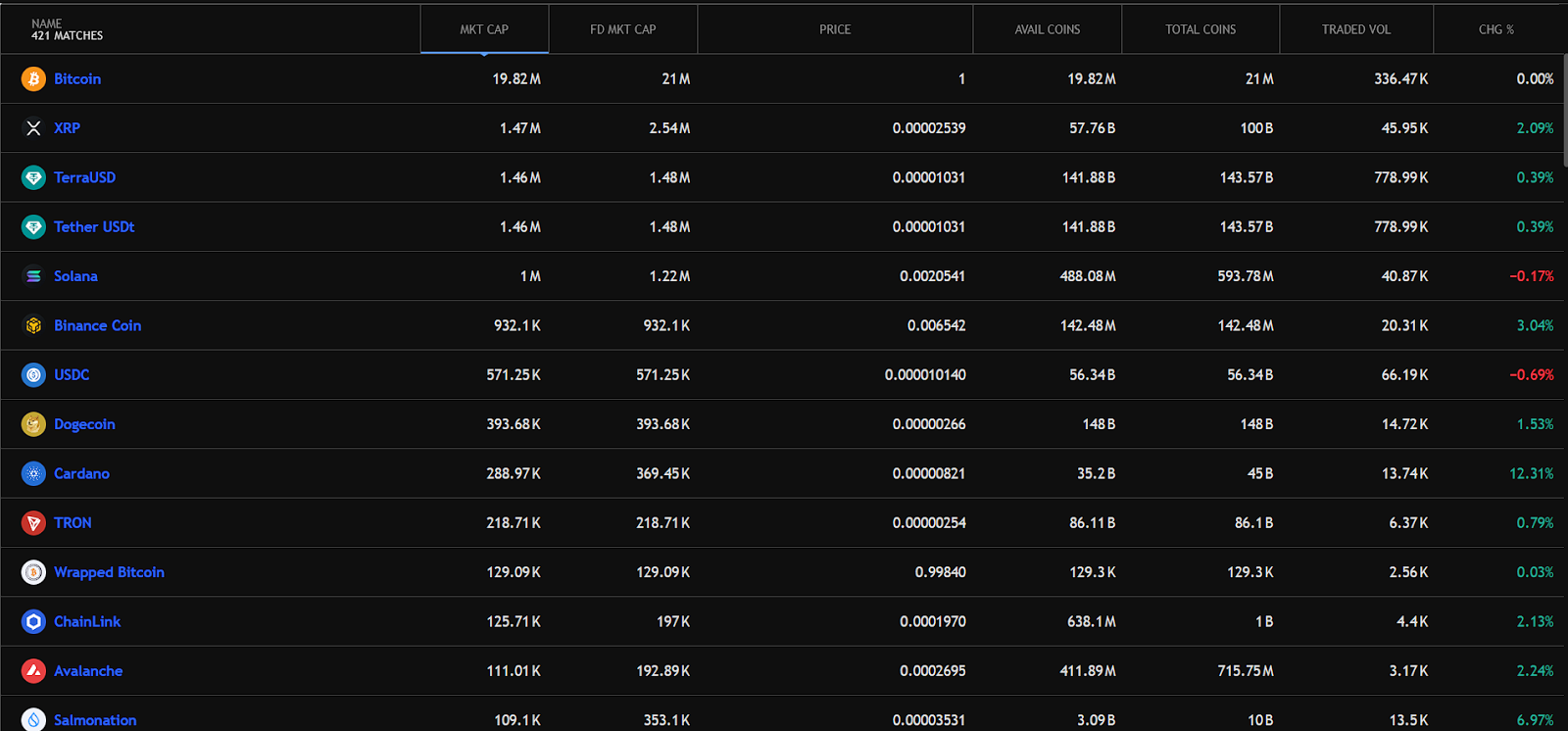
Task: Open the Cardano link
Action: tap(81, 473)
